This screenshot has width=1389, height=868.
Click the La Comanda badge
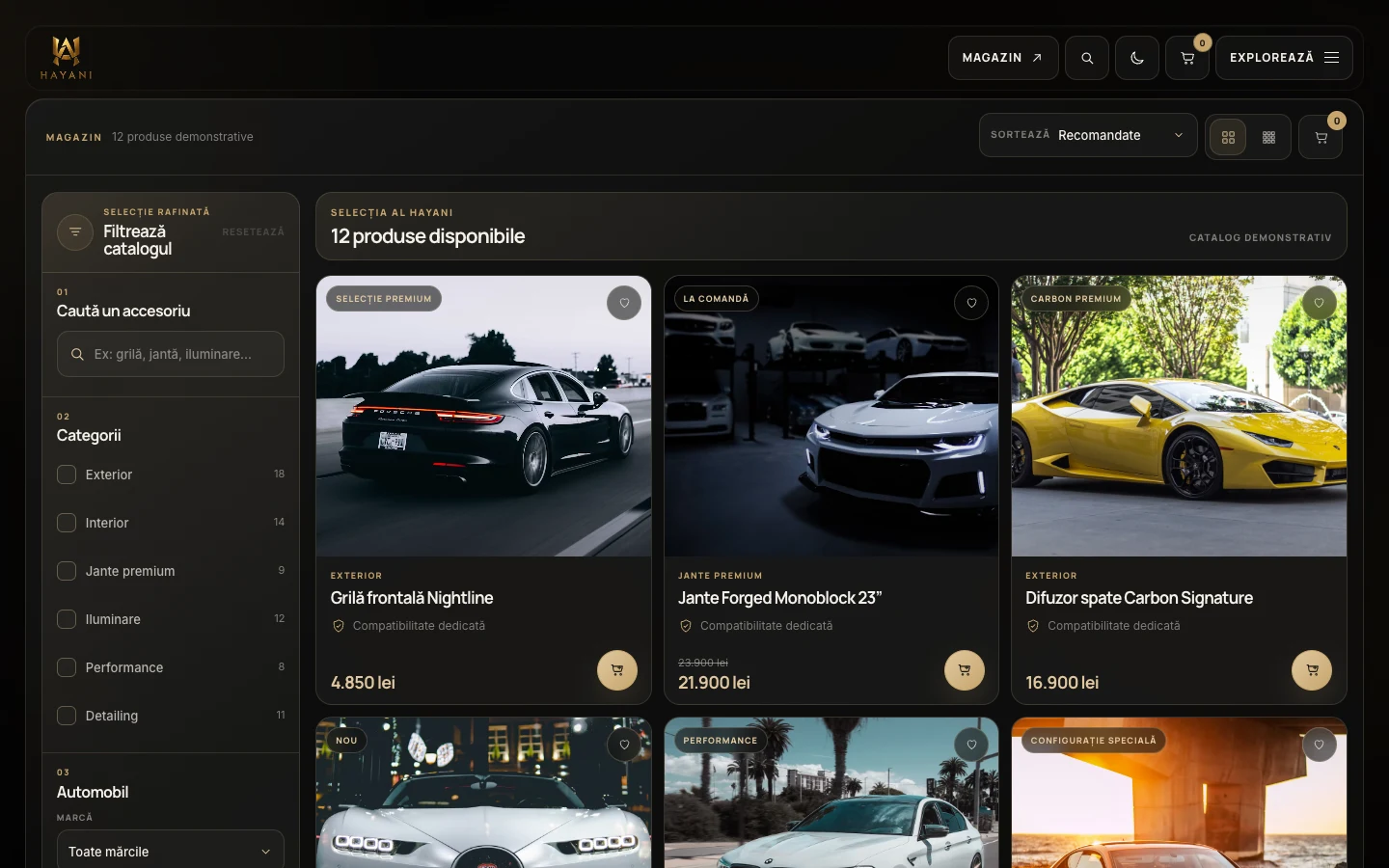tap(716, 299)
